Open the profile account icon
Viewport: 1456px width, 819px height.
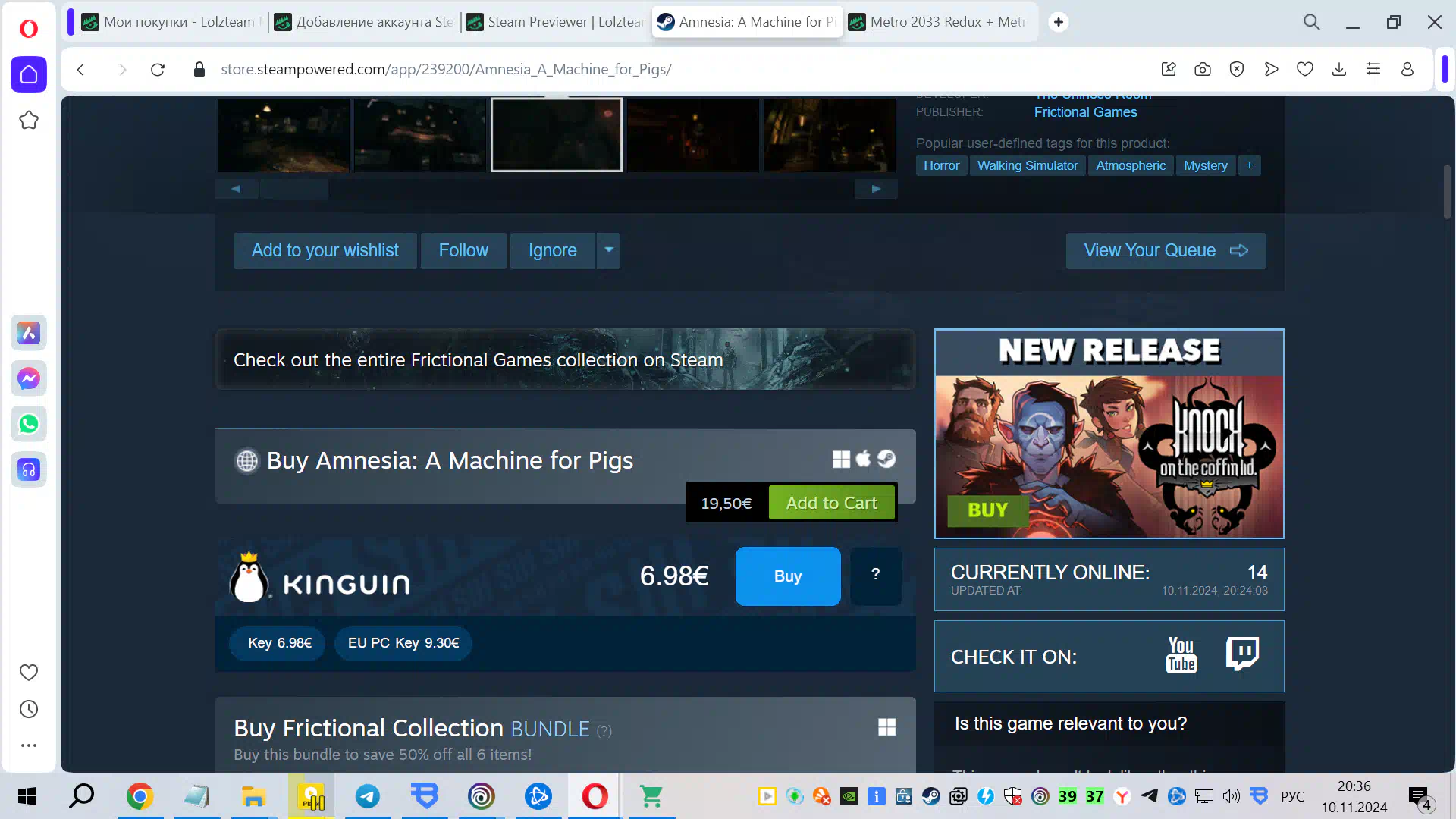click(x=1407, y=70)
